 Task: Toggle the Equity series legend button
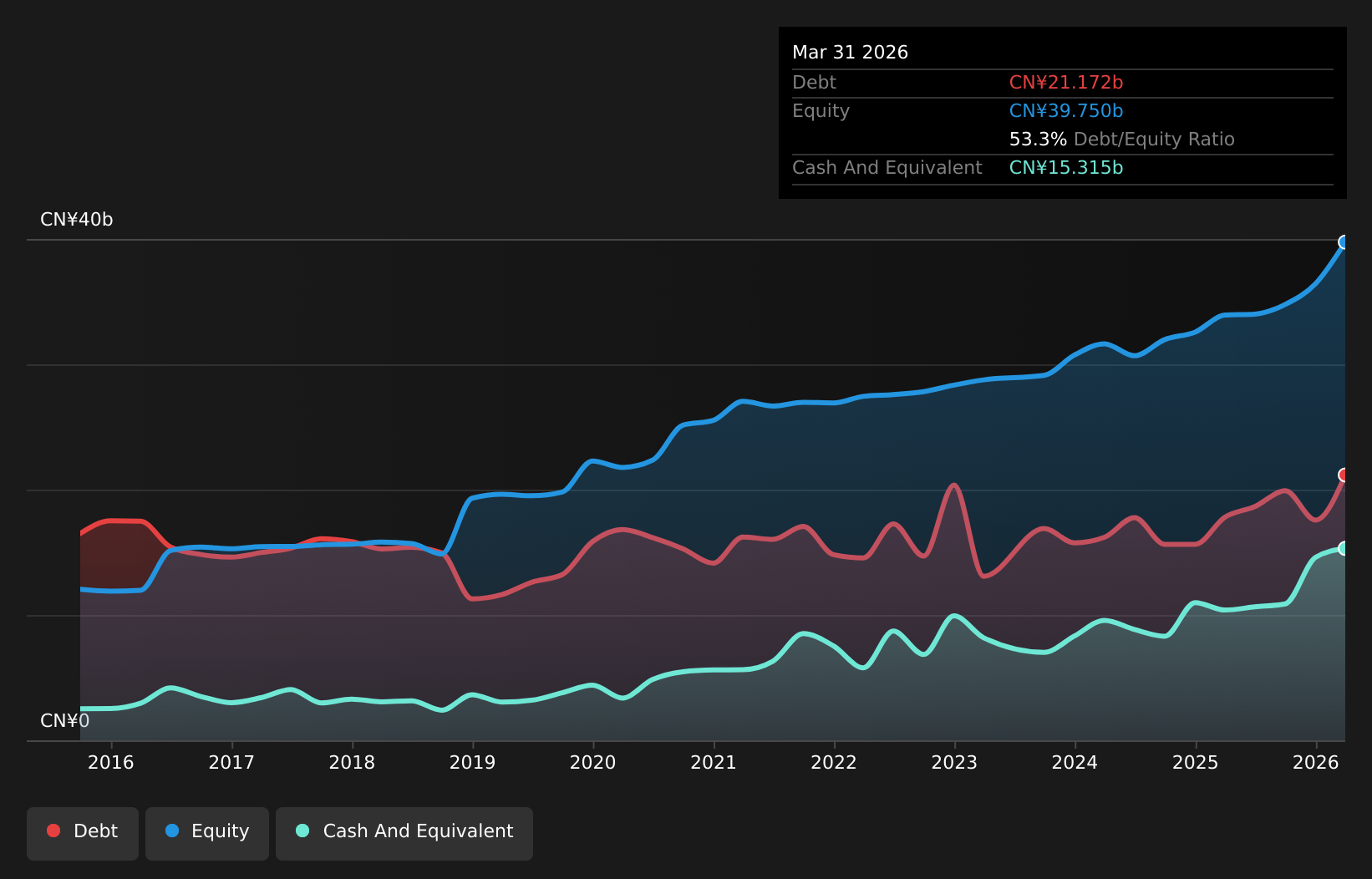tap(207, 833)
